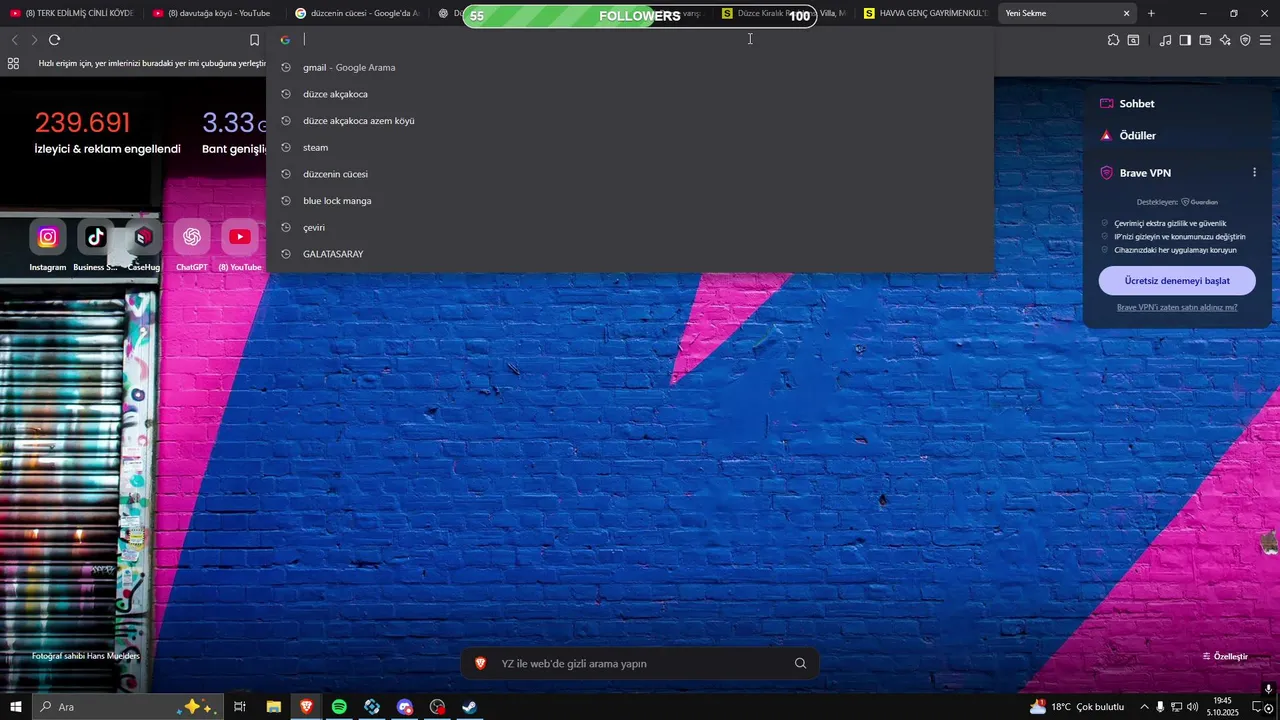Click the microphone icon in system tray
1280x720 pixels.
[1160, 707]
